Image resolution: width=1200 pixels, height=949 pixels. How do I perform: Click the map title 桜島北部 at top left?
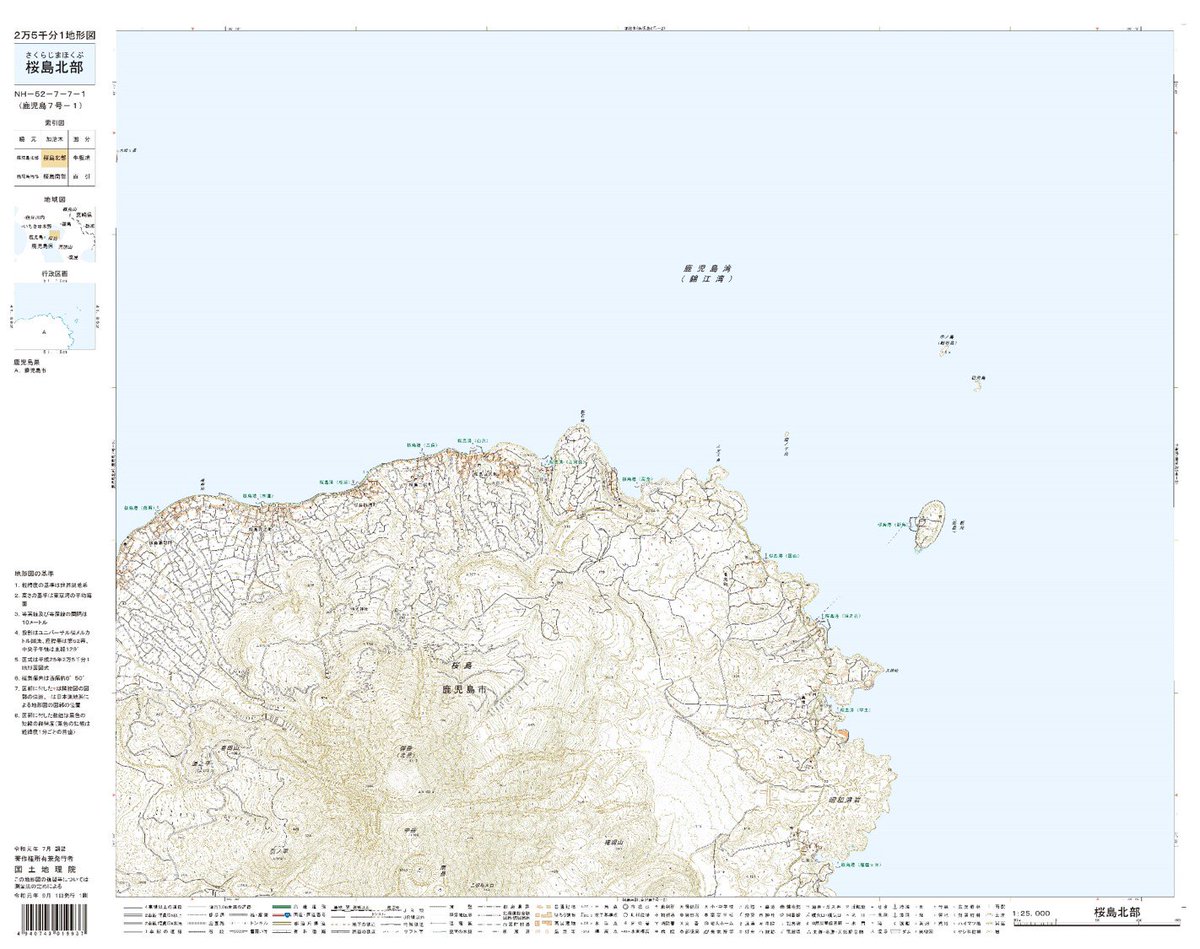pyautogui.click(x=55, y=69)
